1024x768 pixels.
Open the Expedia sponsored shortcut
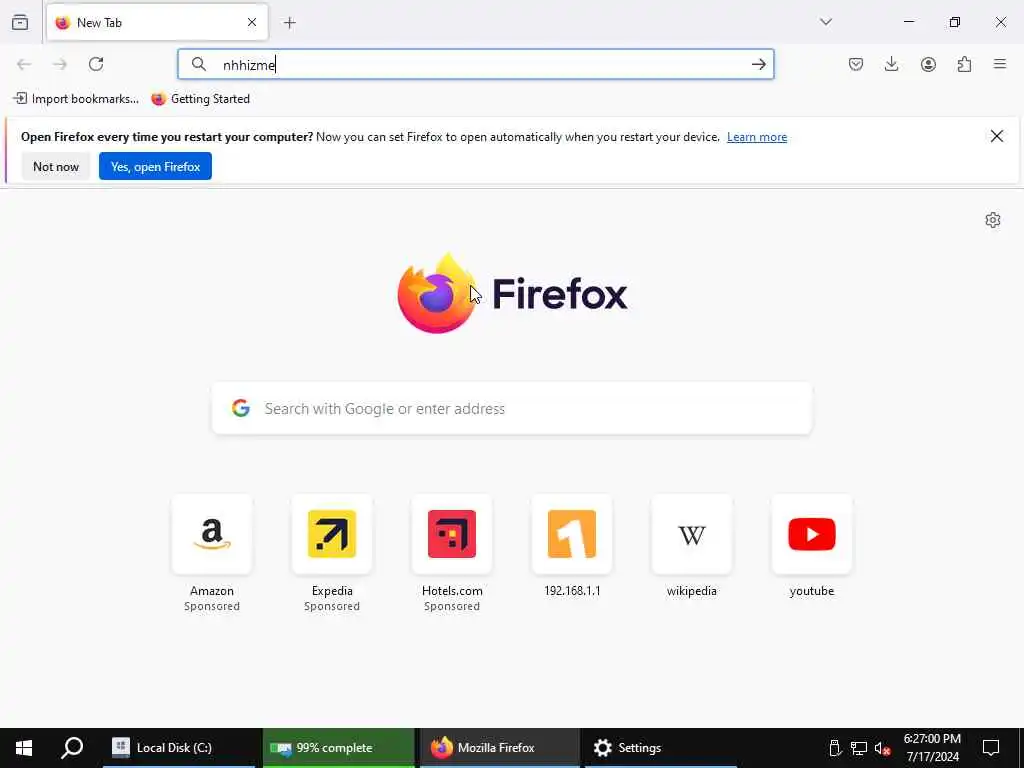pos(332,554)
